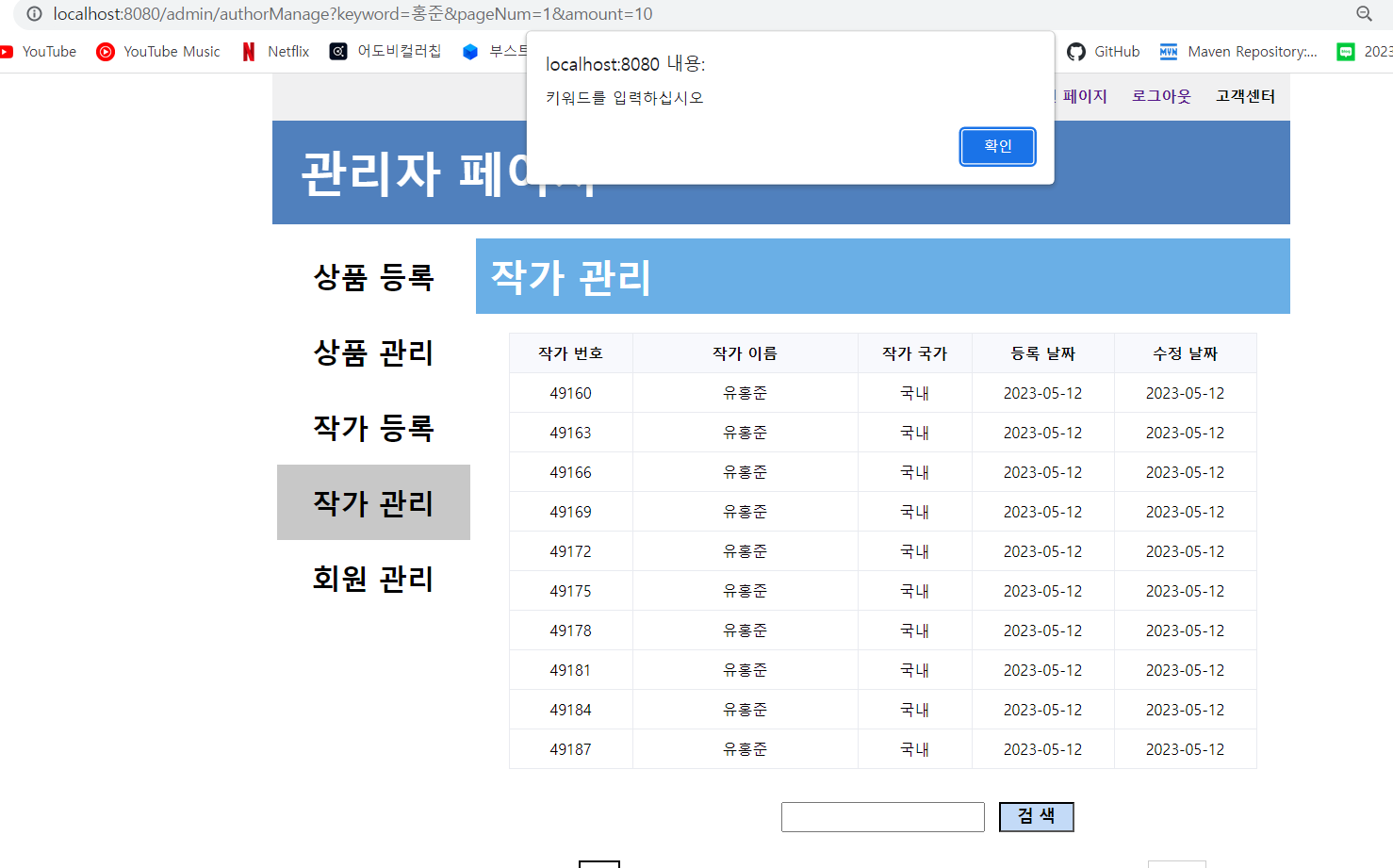Open the Maven Repository bookmark

1238,52
